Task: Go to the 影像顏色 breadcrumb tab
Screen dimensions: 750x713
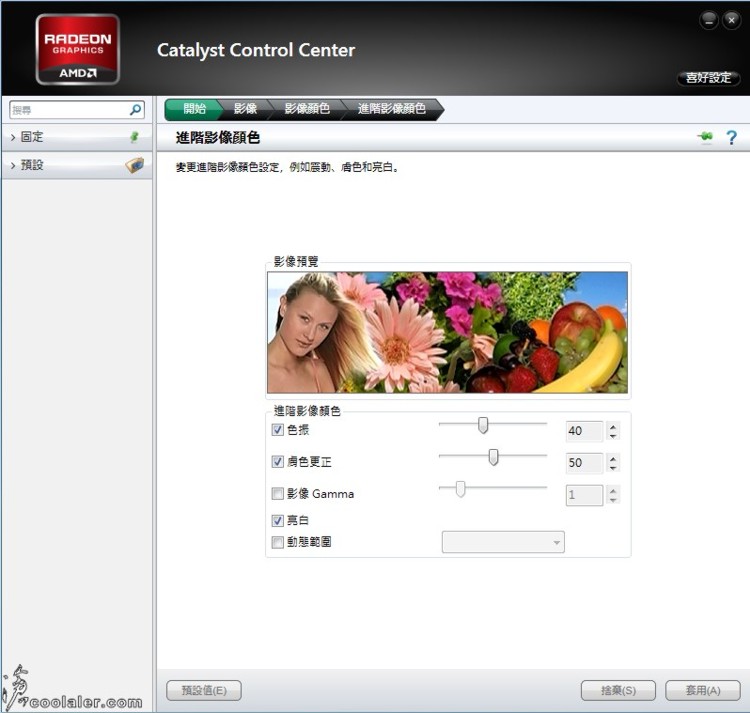Action: pos(307,109)
